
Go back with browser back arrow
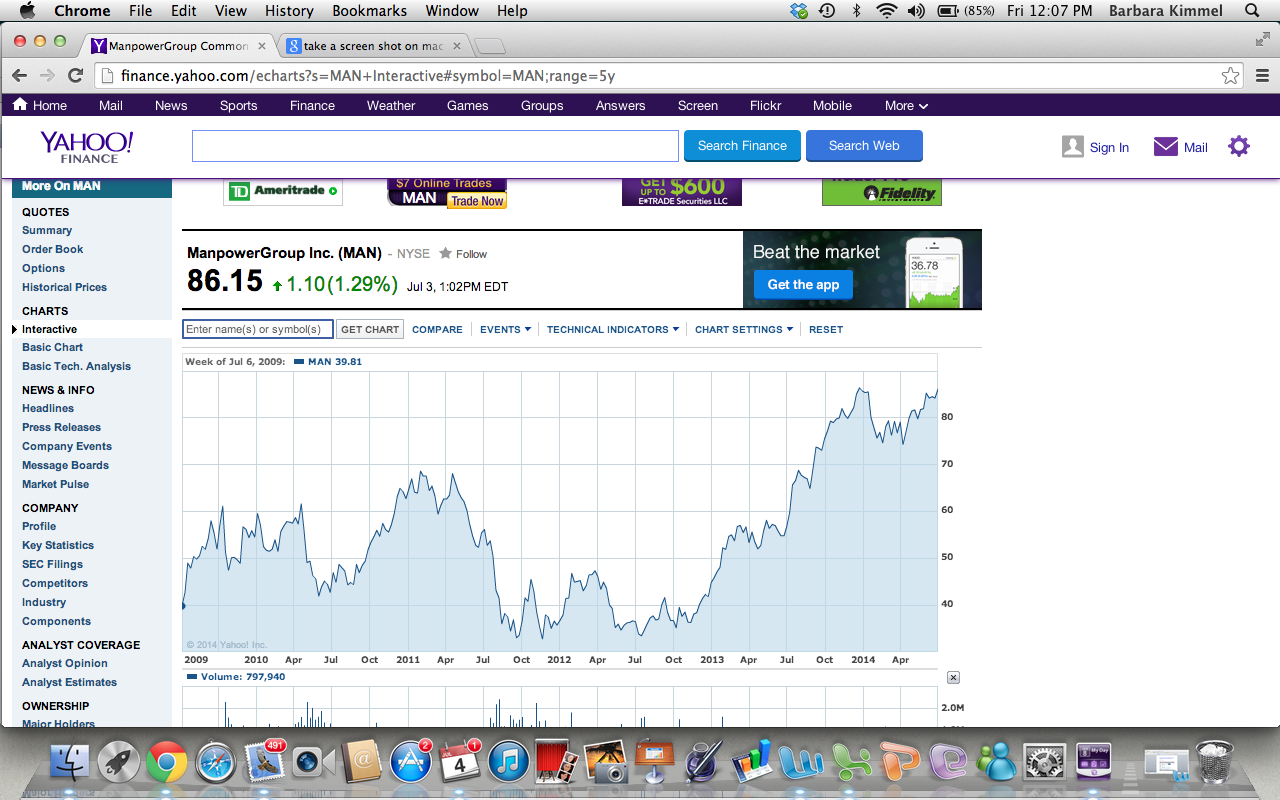(19, 76)
